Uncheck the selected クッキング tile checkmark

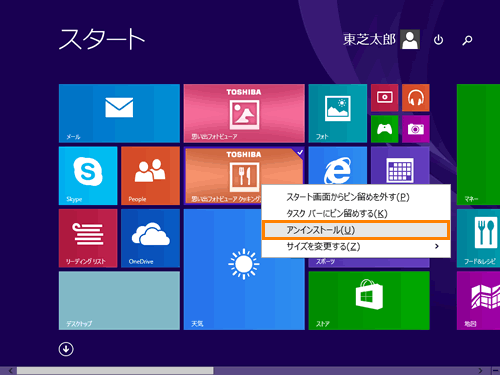click(x=300, y=152)
